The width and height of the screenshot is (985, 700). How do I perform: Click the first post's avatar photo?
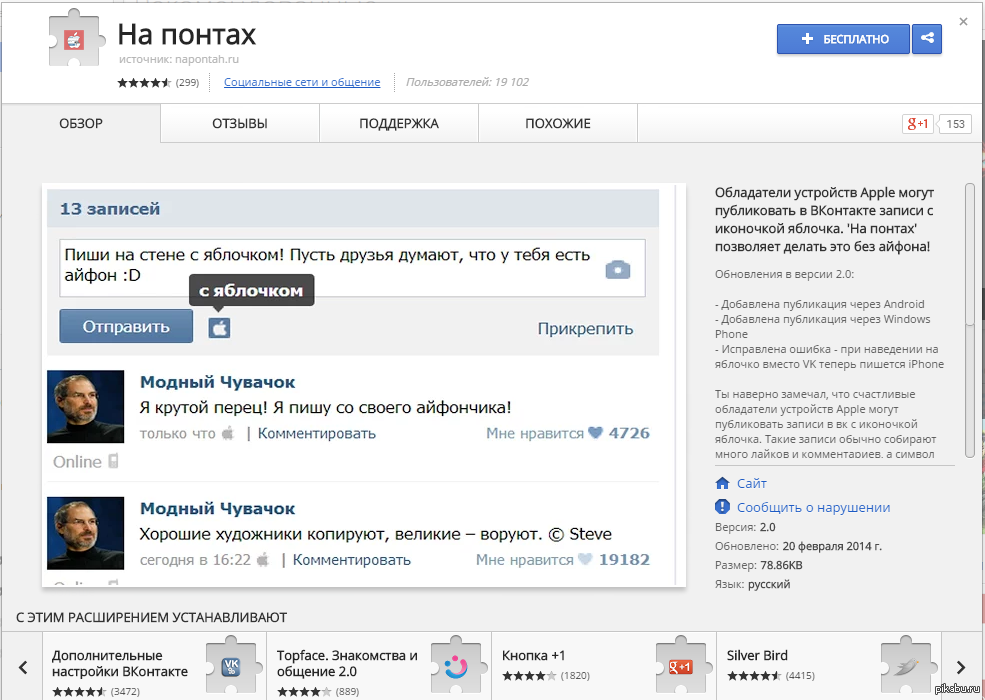85,407
